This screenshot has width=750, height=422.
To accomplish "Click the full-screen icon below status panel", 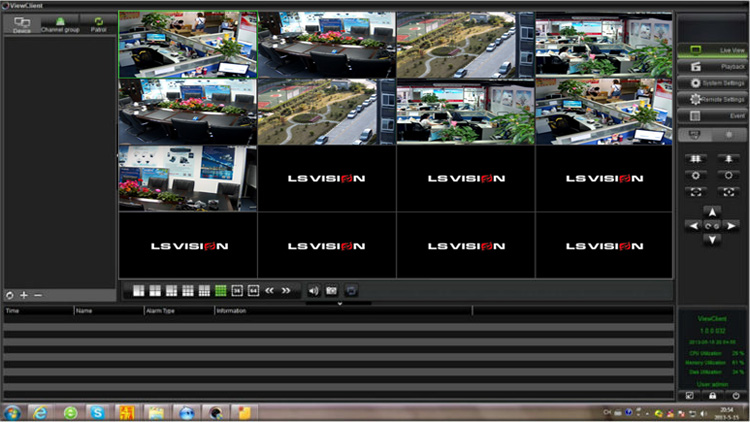I will point(689,396).
